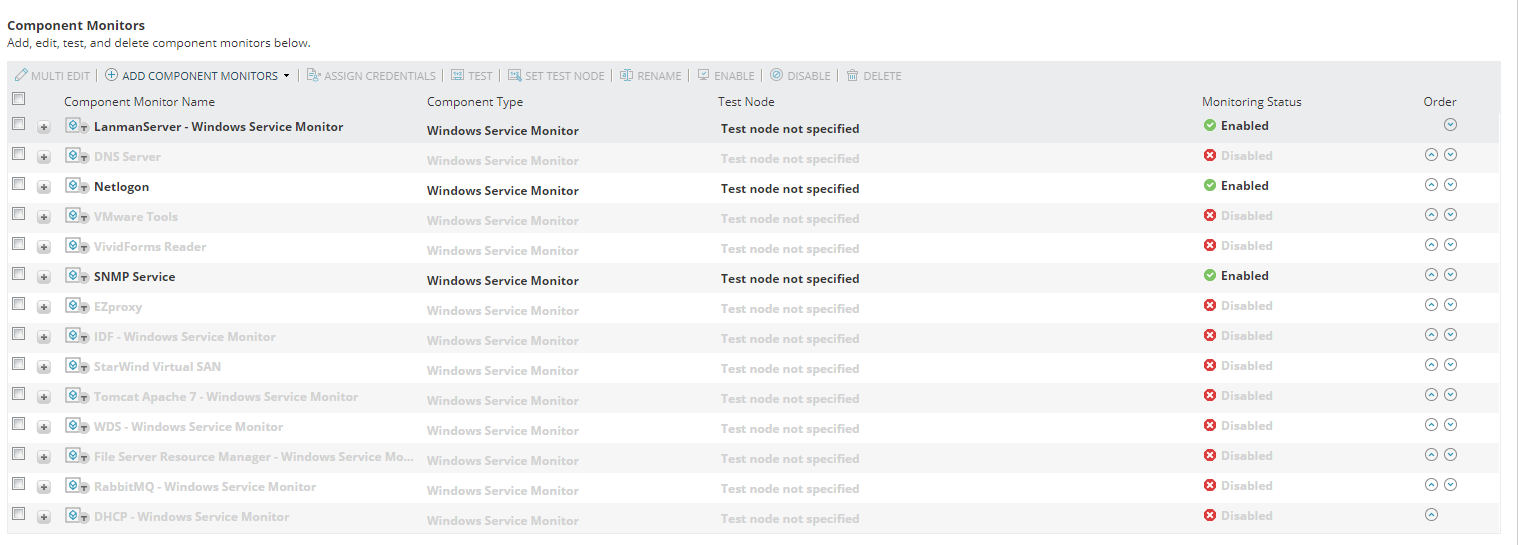The height and width of the screenshot is (545, 1533).
Task: Click the Component Type column header
Action: coord(475,102)
